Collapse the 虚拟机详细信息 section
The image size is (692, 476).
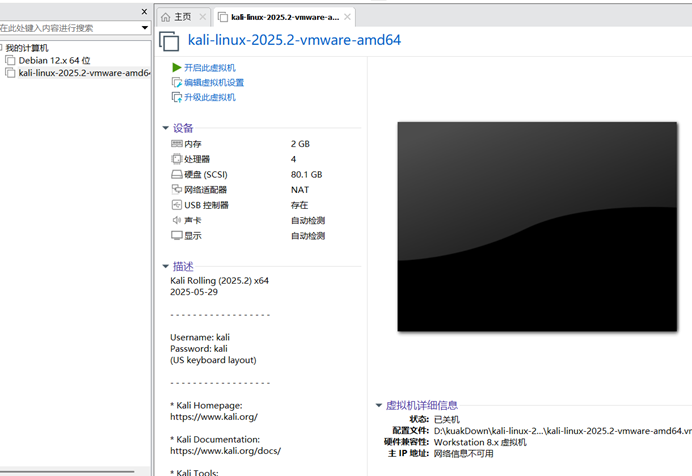pyautogui.click(x=379, y=405)
